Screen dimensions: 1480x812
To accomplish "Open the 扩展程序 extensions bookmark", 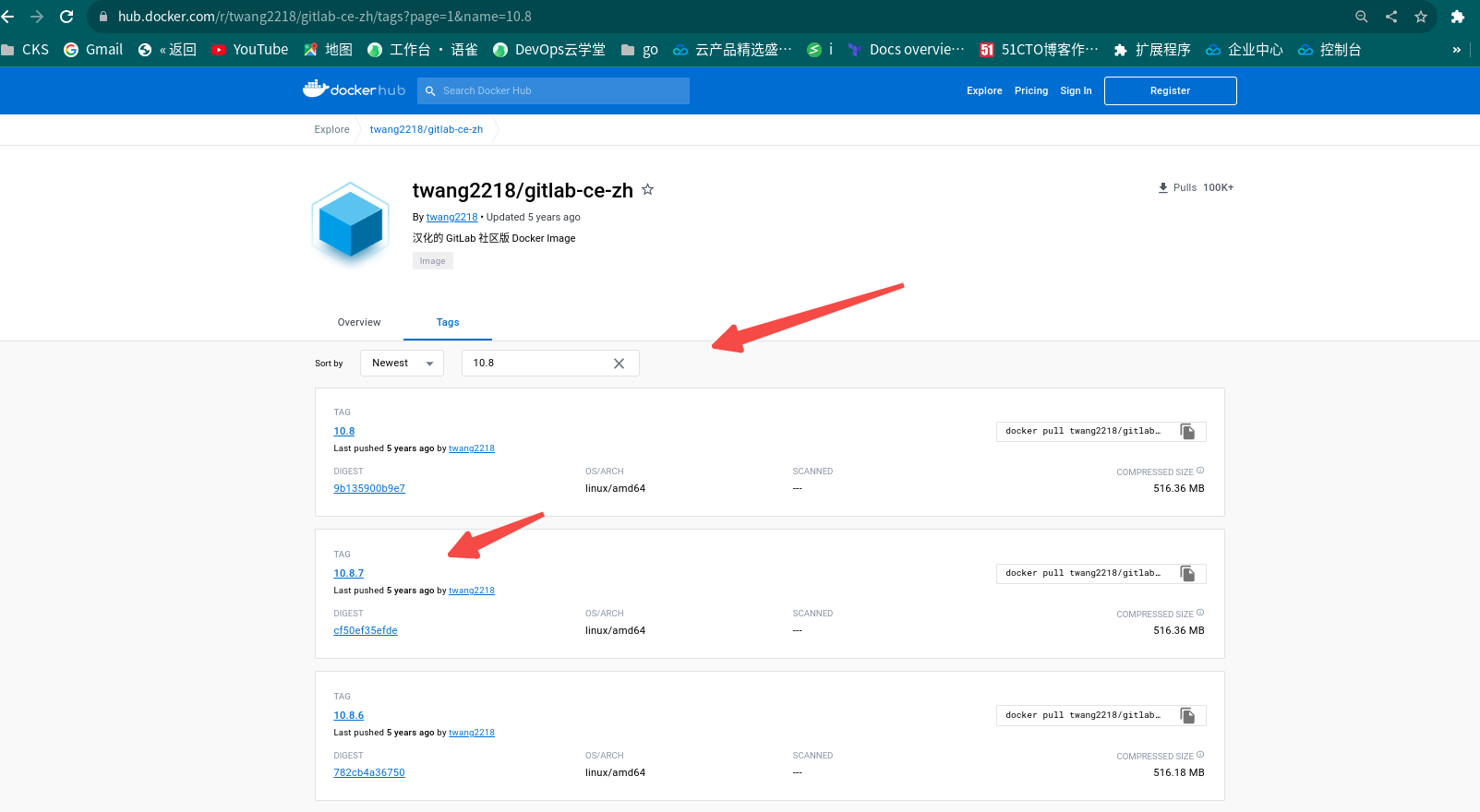I will [1152, 50].
